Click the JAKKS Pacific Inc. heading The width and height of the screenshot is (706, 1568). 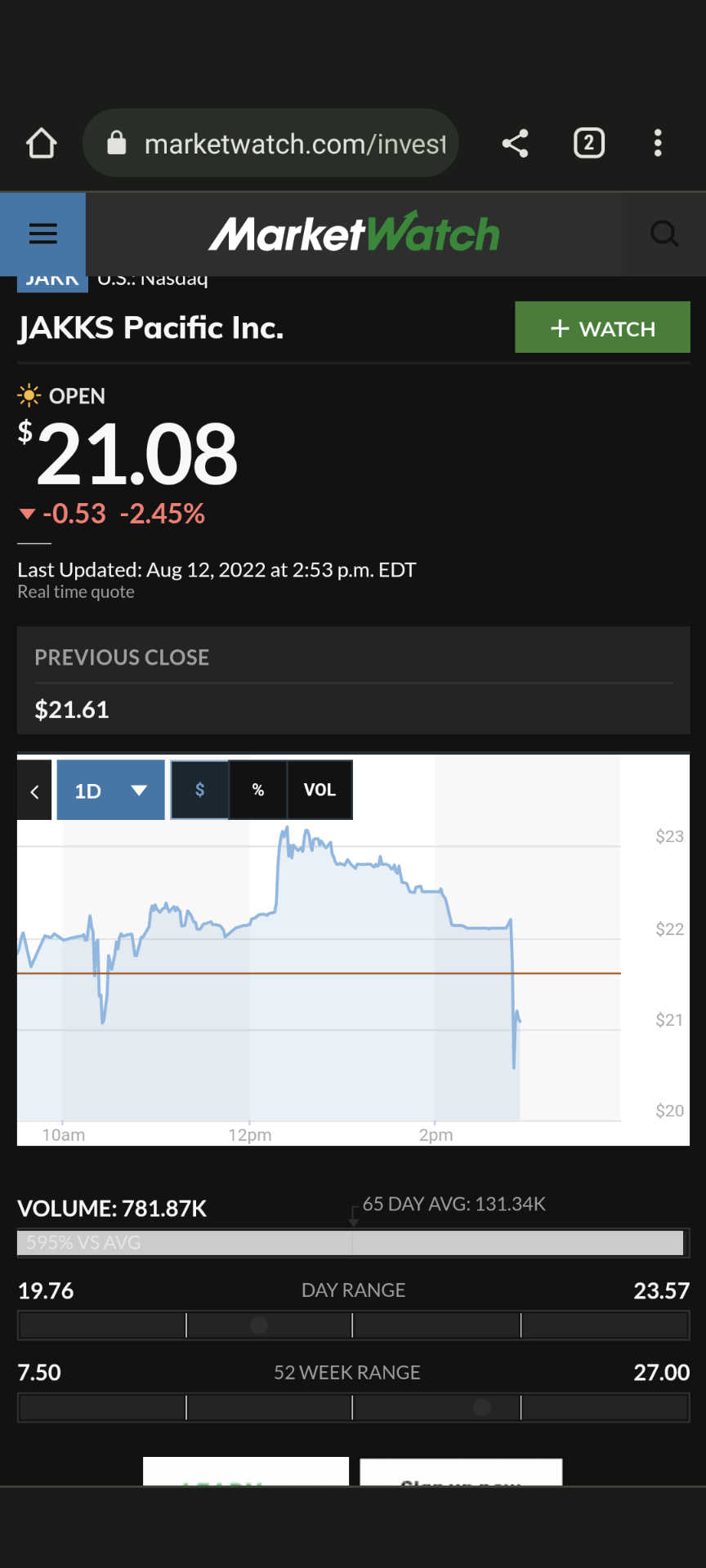[151, 328]
